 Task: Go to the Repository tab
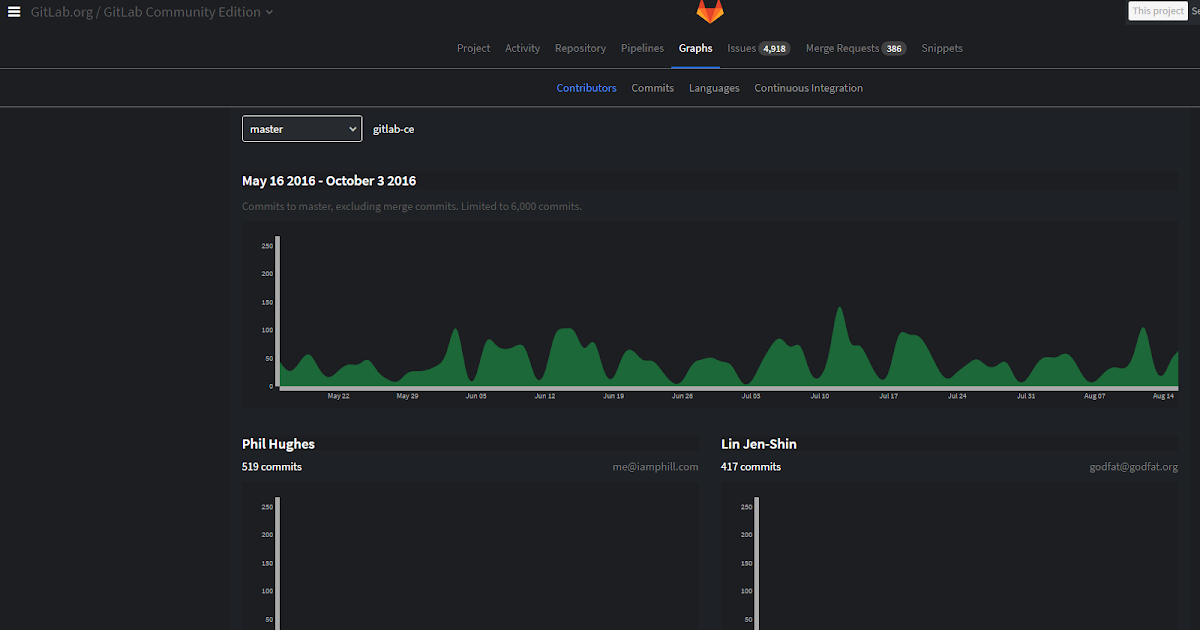[x=580, y=48]
